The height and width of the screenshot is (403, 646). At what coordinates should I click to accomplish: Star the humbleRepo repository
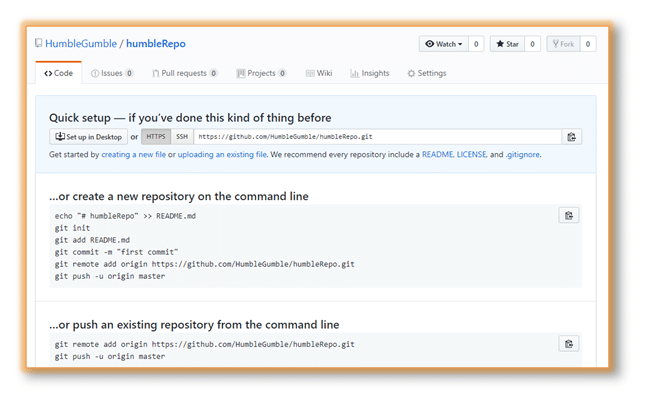tap(507, 44)
